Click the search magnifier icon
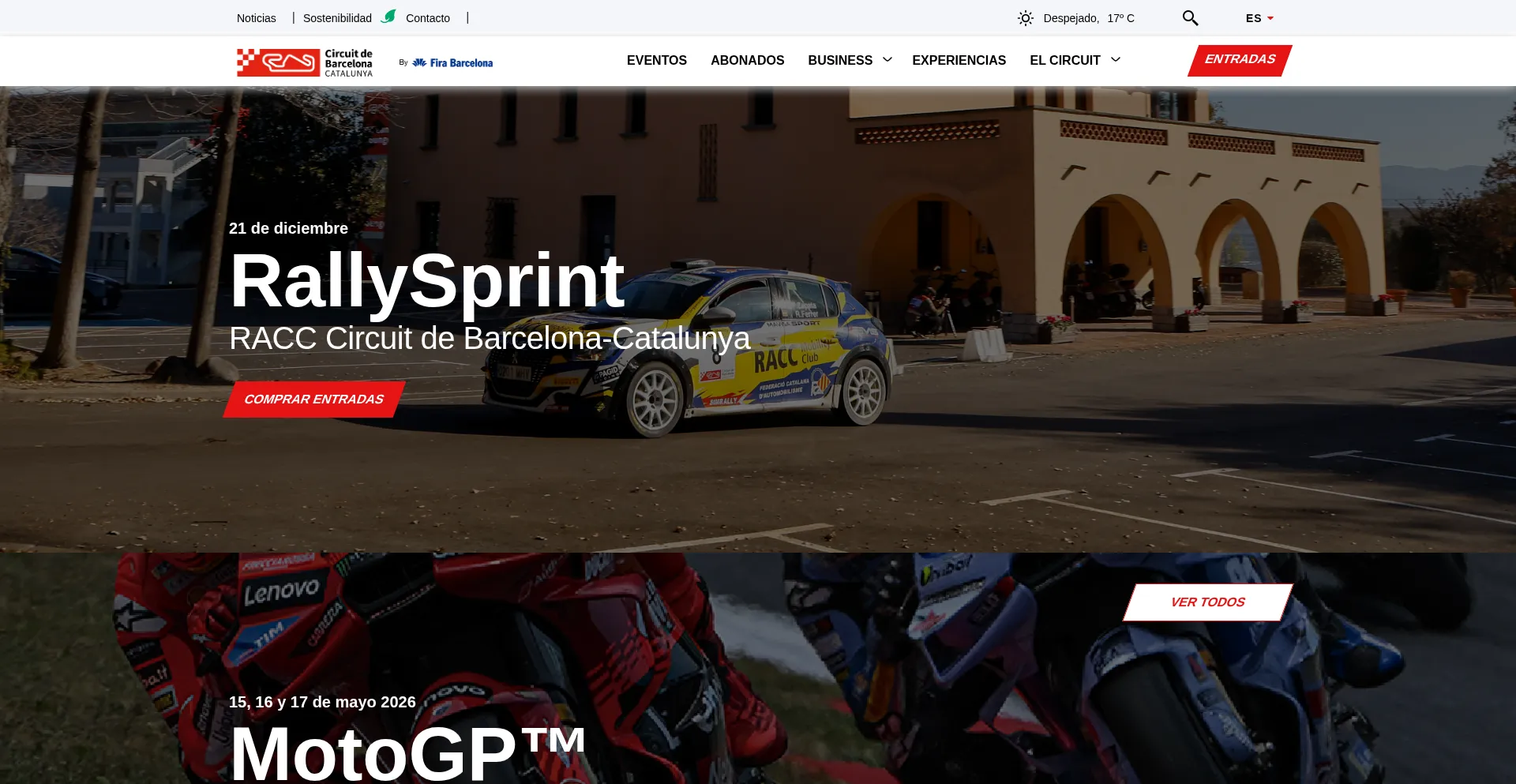Viewport: 1516px width, 784px height. tap(1190, 18)
